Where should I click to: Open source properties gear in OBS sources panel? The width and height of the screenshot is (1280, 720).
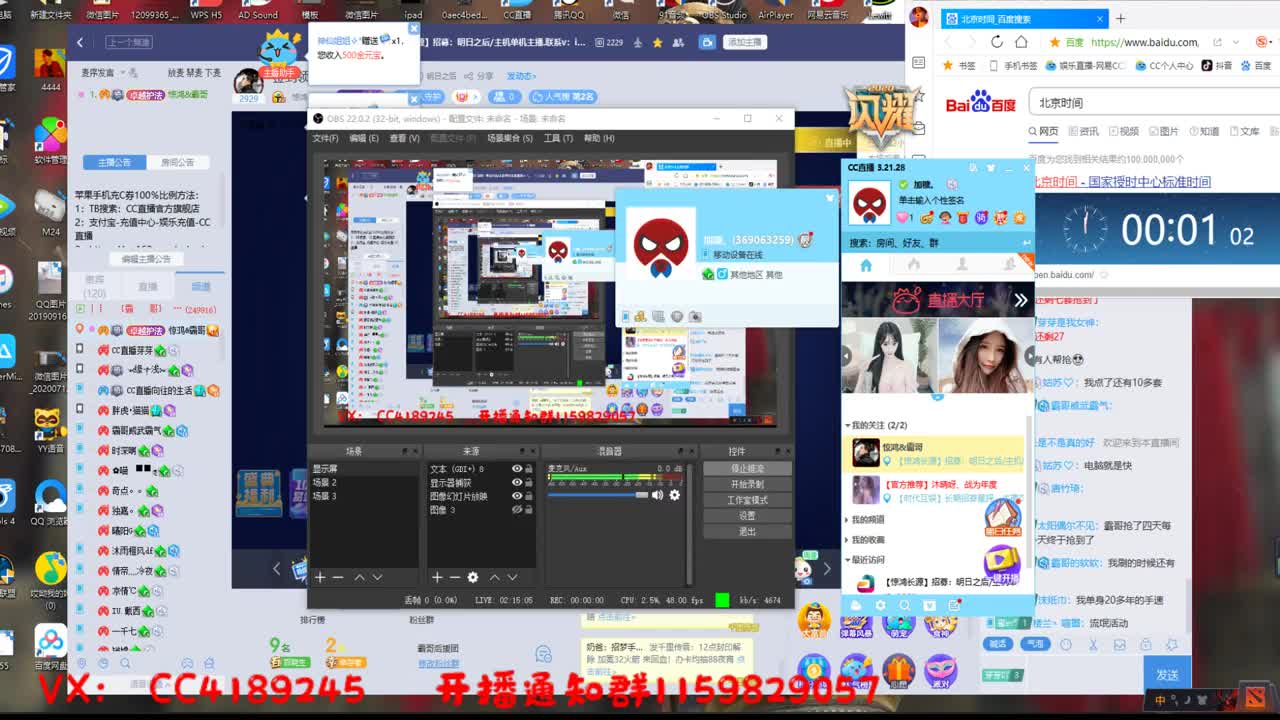(473, 577)
